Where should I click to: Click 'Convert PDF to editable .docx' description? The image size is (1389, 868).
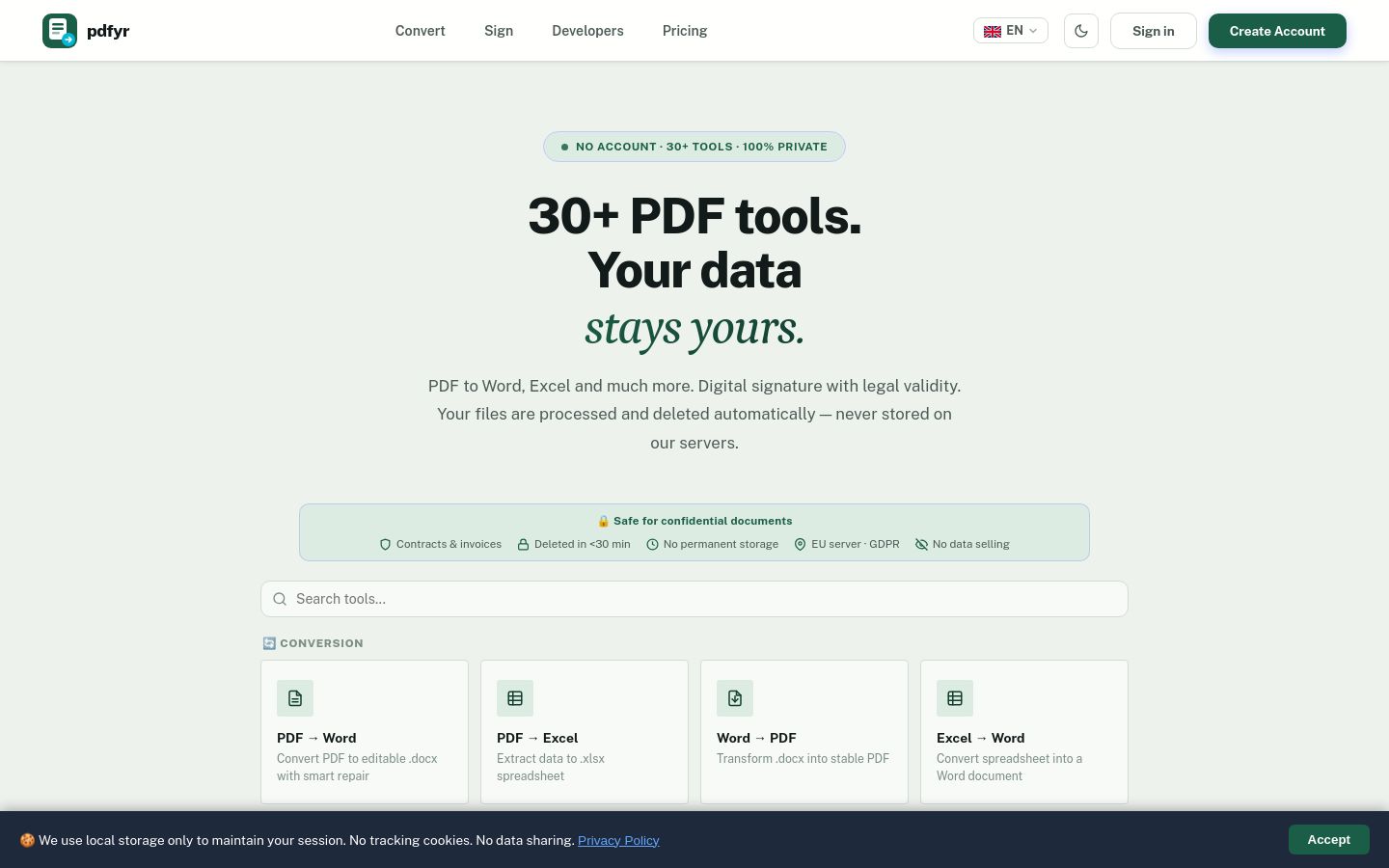pos(357,767)
